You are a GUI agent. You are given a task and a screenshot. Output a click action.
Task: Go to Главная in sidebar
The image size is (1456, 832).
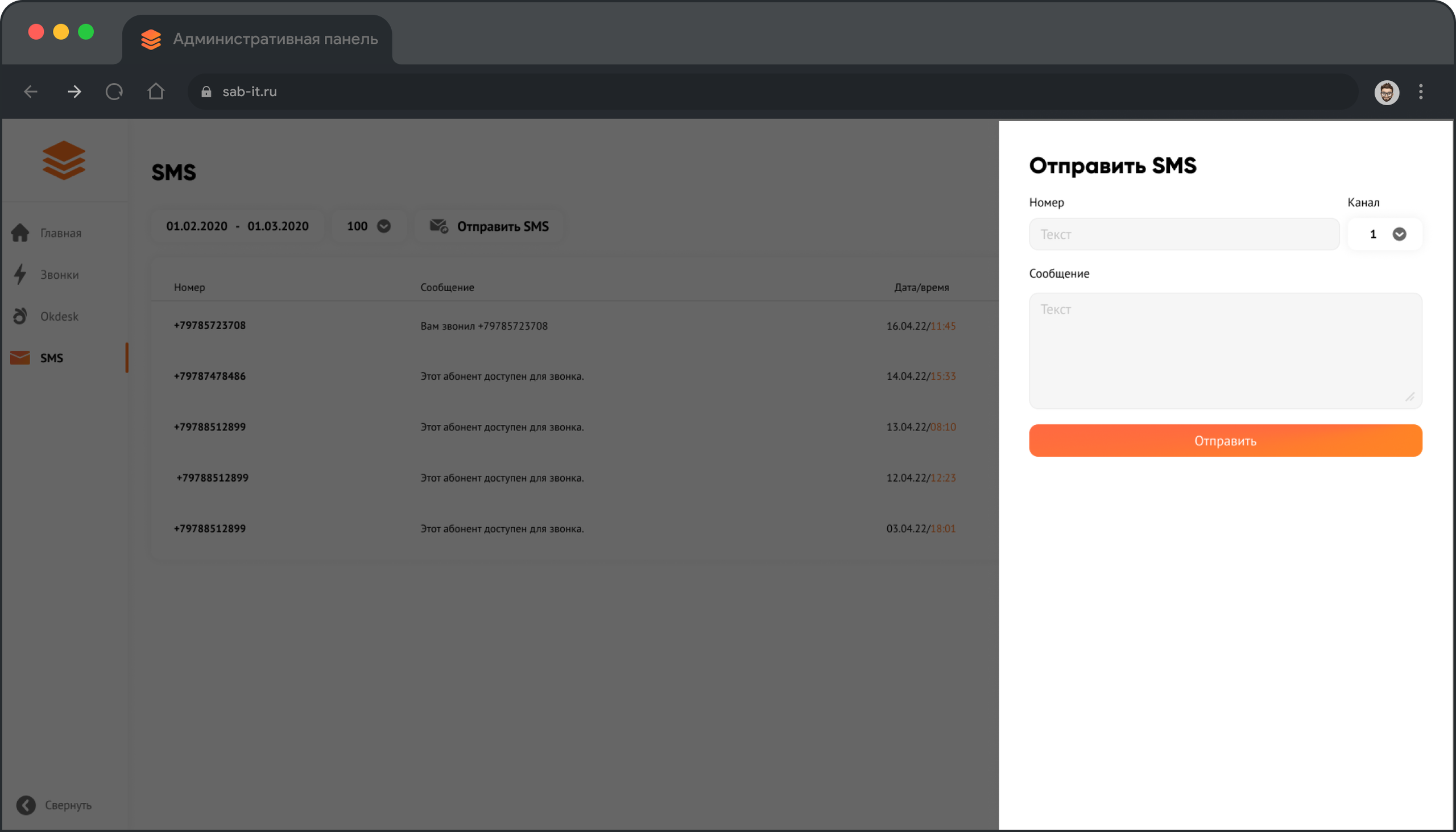click(x=60, y=233)
